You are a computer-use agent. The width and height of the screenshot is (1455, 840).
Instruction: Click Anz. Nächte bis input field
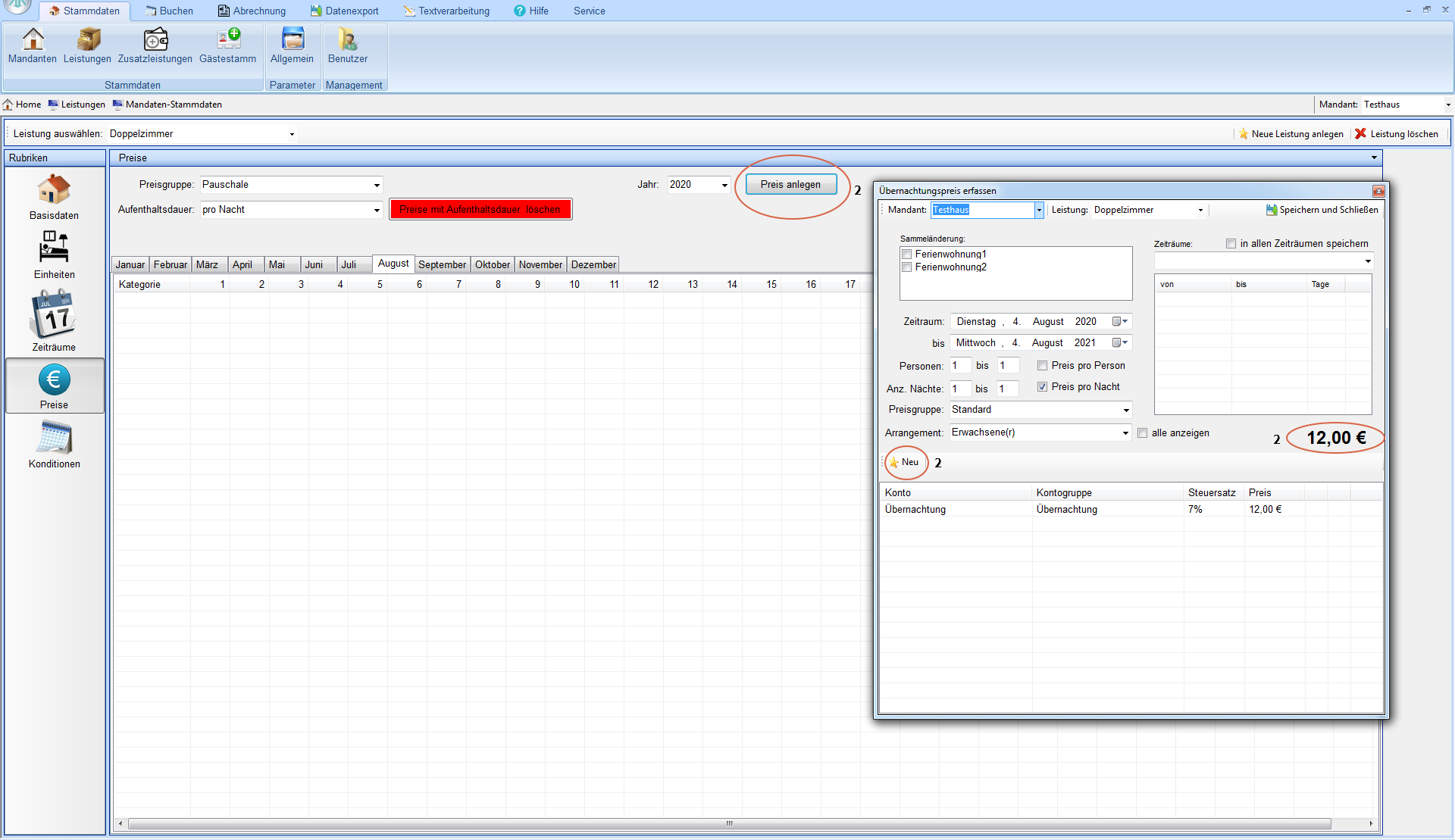pos(1007,389)
